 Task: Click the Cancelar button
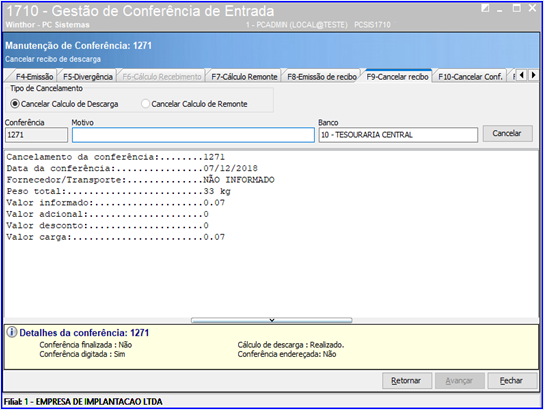pyautogui.click(x=507, y=134)
